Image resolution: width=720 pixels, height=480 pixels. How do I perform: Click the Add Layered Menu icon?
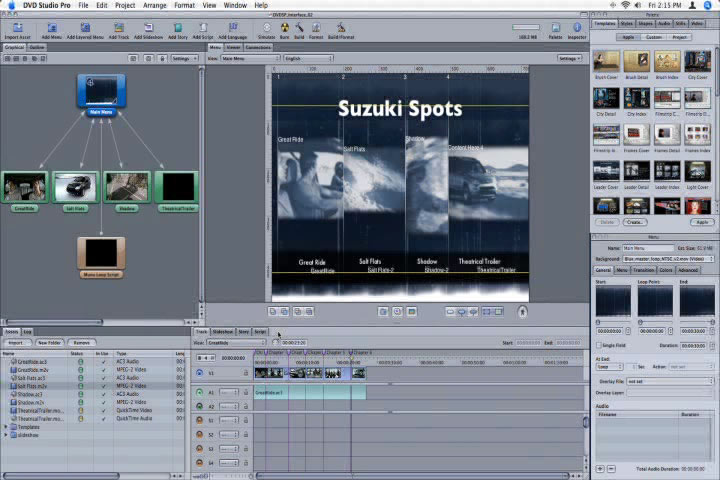(x=85, y=28)
